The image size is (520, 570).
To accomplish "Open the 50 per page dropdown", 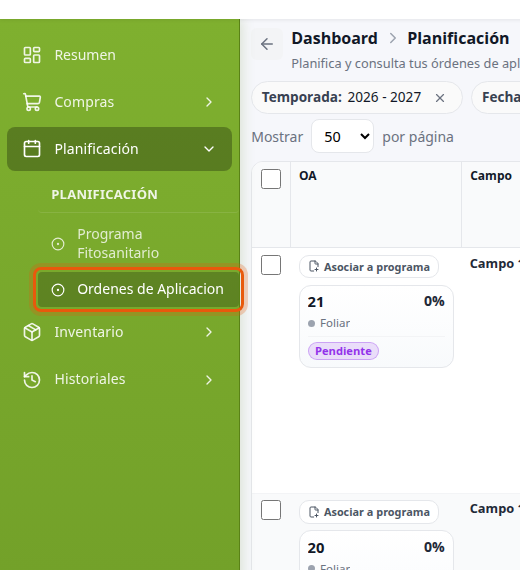I will tap(343, 136).
